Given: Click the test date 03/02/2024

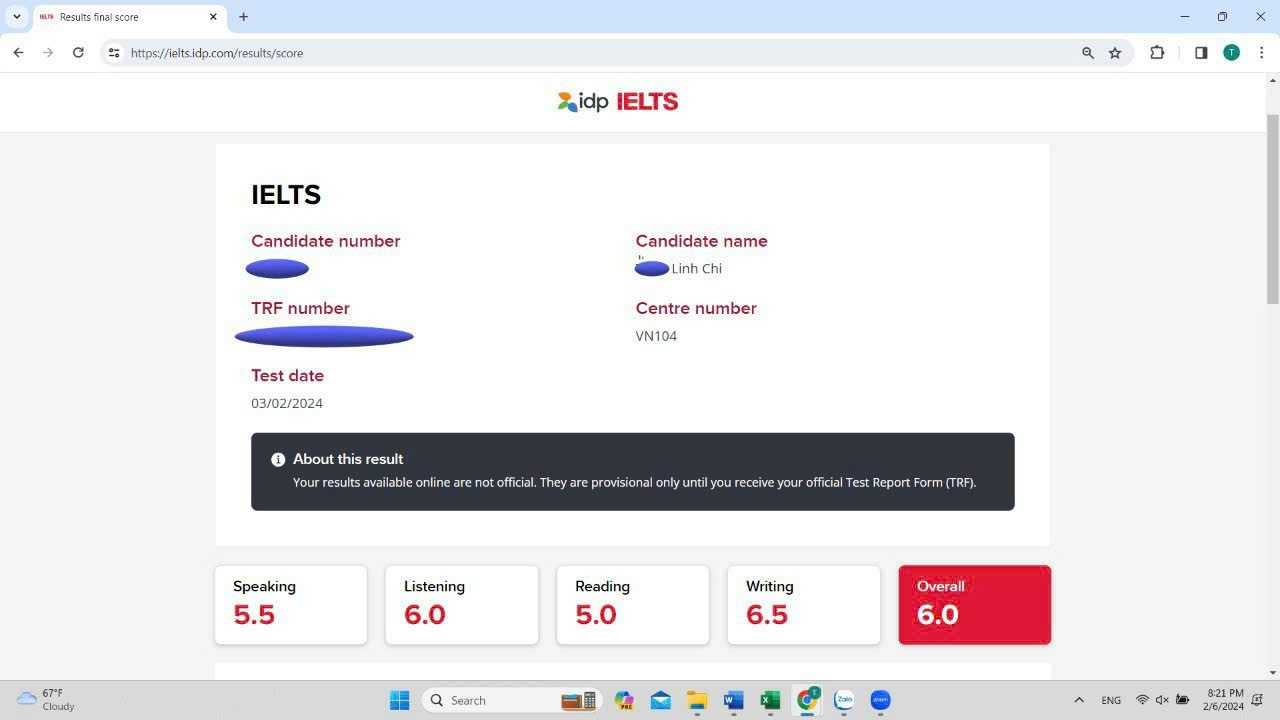Looking at the screenshot, I should pyautogui.click(x=287, y=403).
